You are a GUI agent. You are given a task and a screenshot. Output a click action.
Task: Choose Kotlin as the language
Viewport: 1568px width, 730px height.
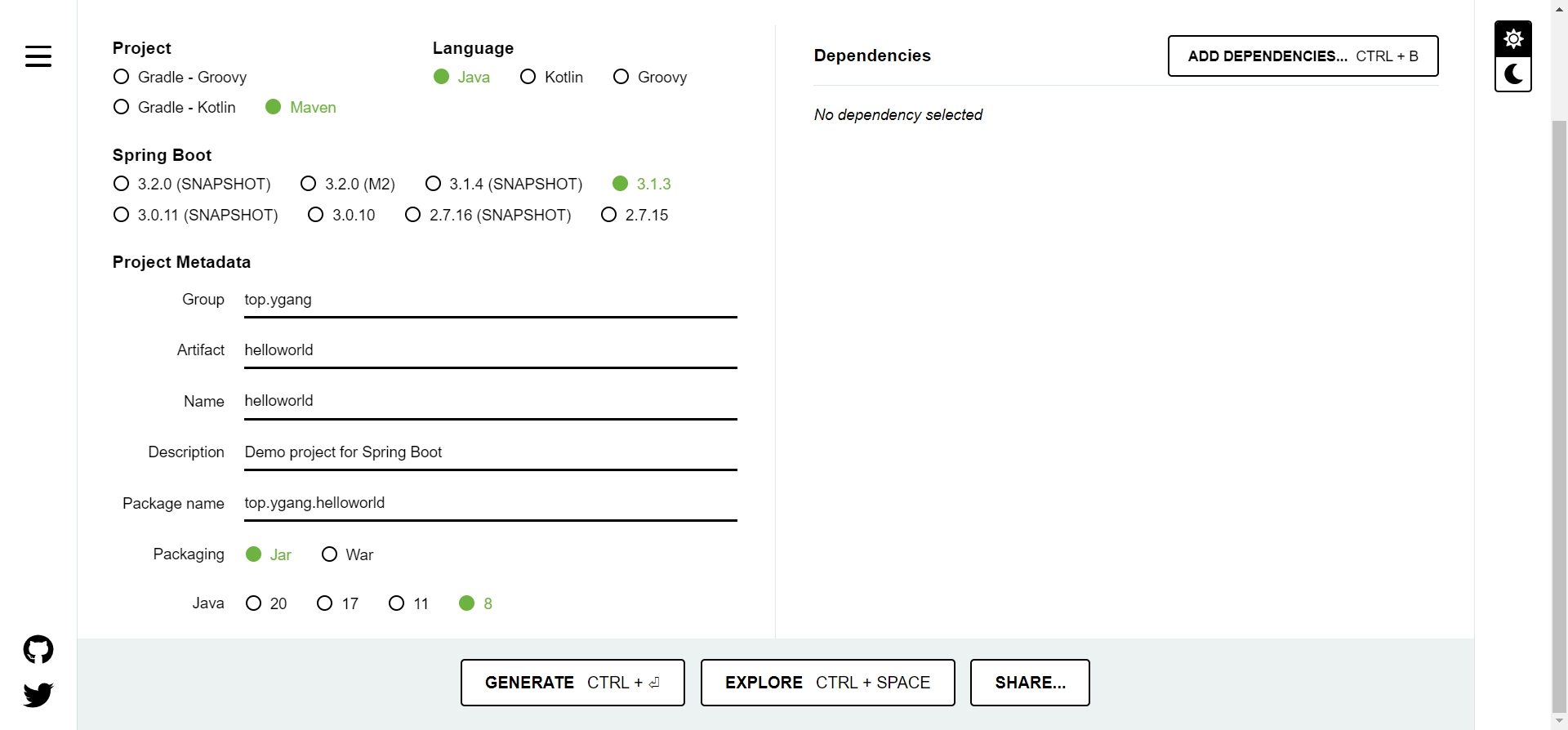click(528, 77)
